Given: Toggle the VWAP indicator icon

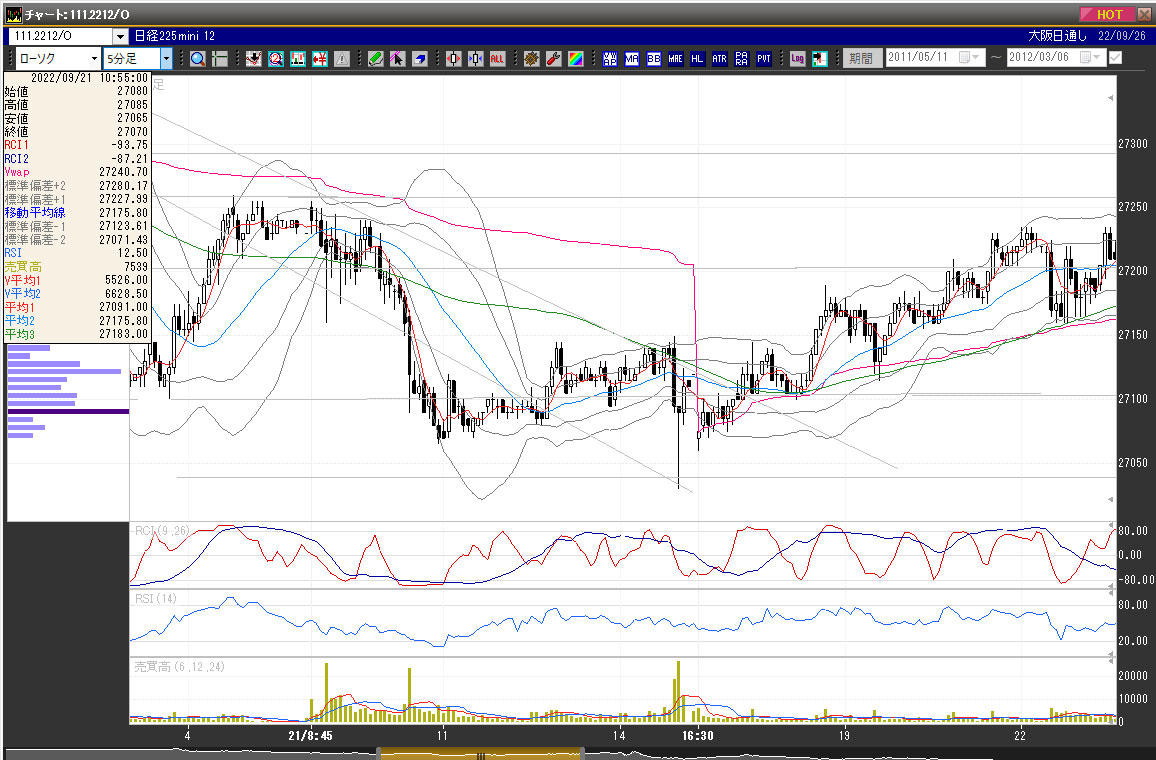Looking at the screenshot, I should pos(610,59).
